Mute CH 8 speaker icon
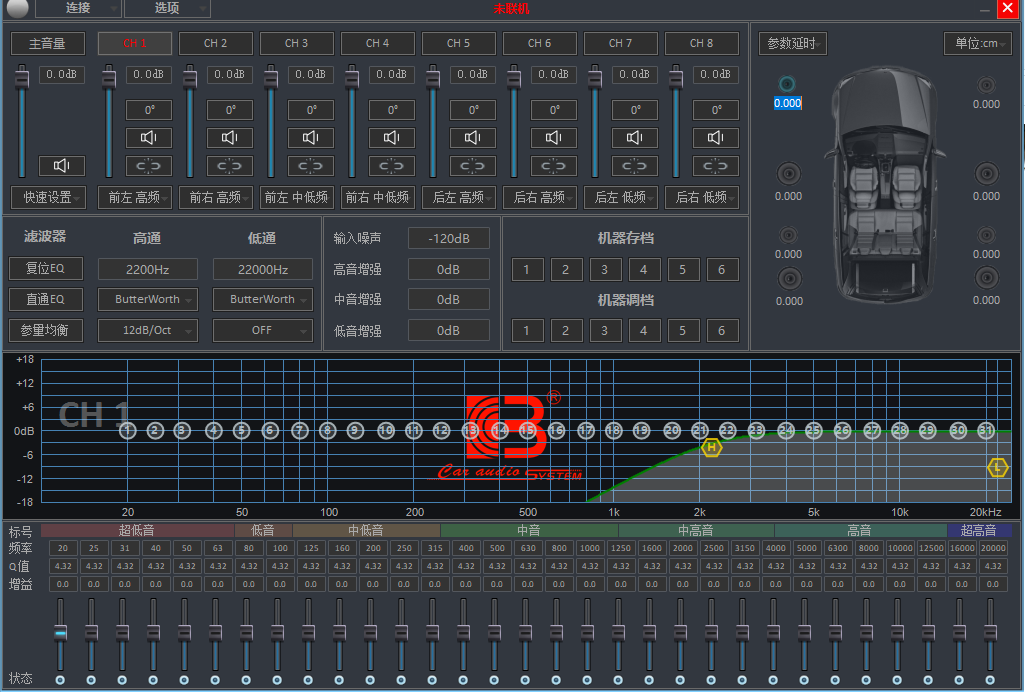Image resolution: width=1025 pixels, height=692 pixels. click(x=716, y=137)
